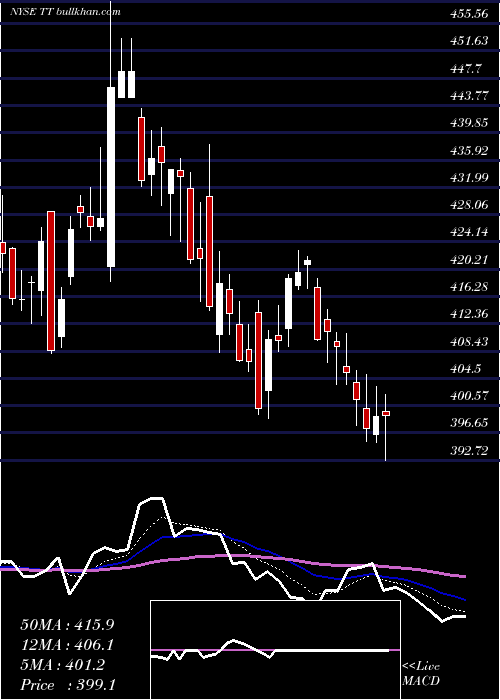This screenshot has height=700, width=500.
Task: Click the 447.7 price axis label
Action: click(466, 68)
